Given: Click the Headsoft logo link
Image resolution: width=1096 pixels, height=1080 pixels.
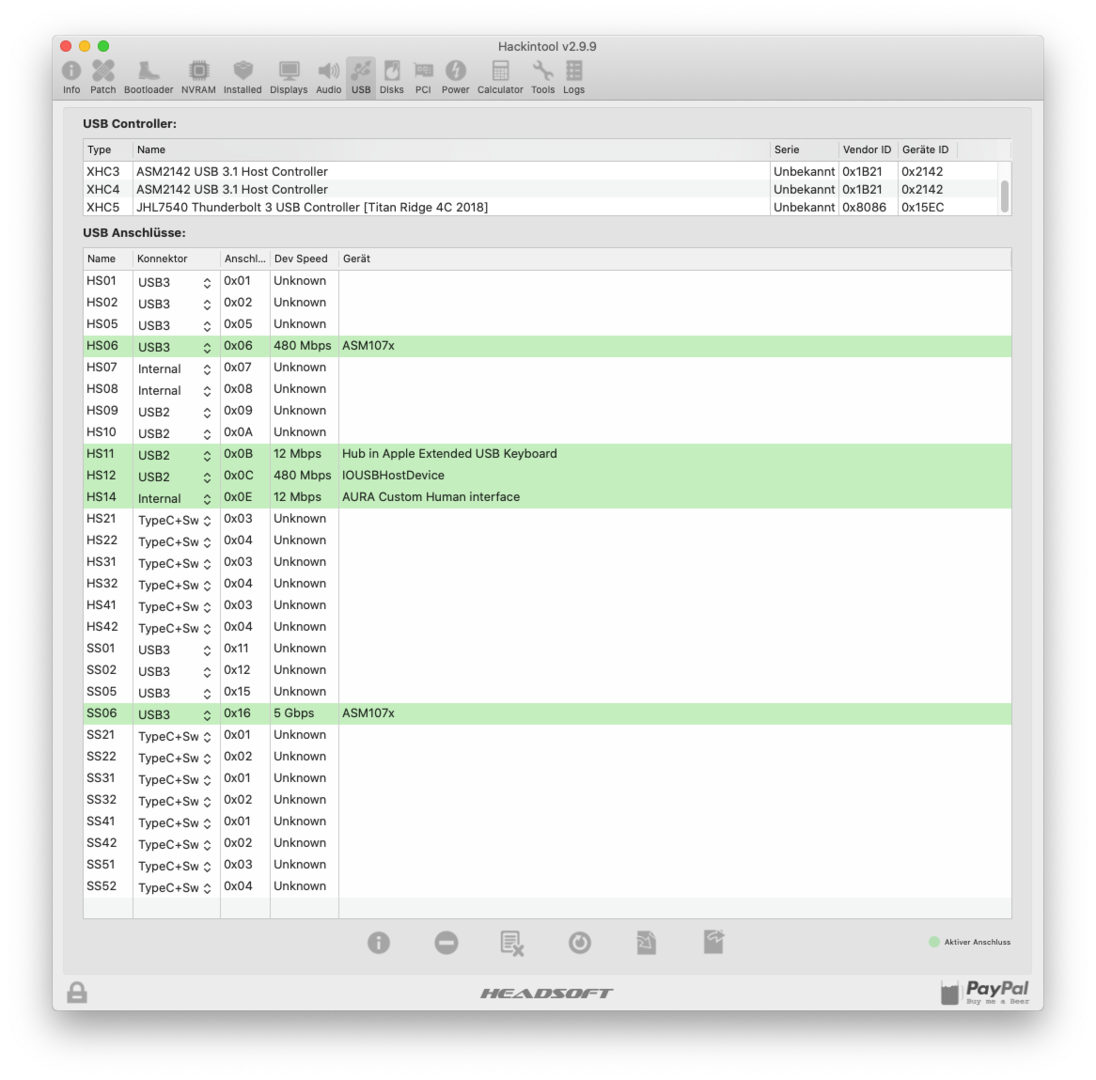Looking at the screenshot, I should [x=547, y=993].
